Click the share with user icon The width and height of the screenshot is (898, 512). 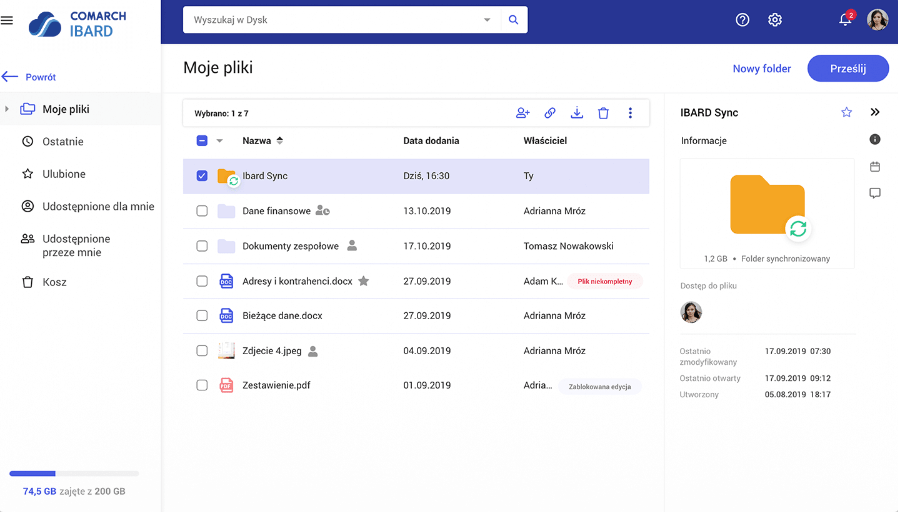click(x=522, y=113)
